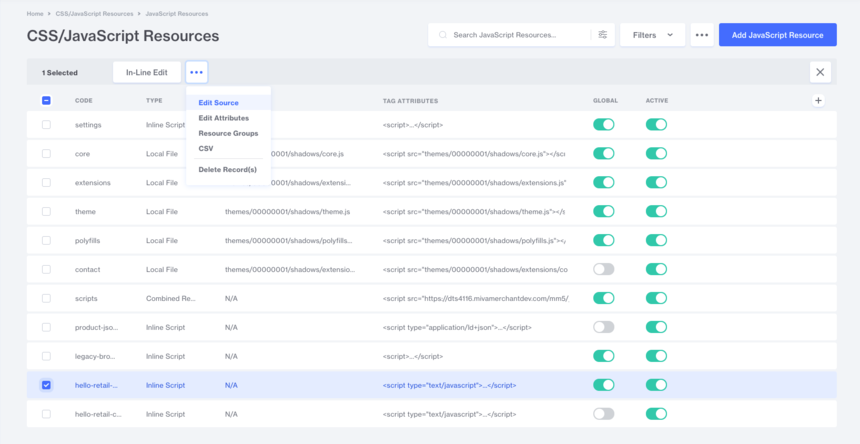Click the select-all header checkbox
The height and width of the screenshot is (444, 860).
click(x=46, y=100)
